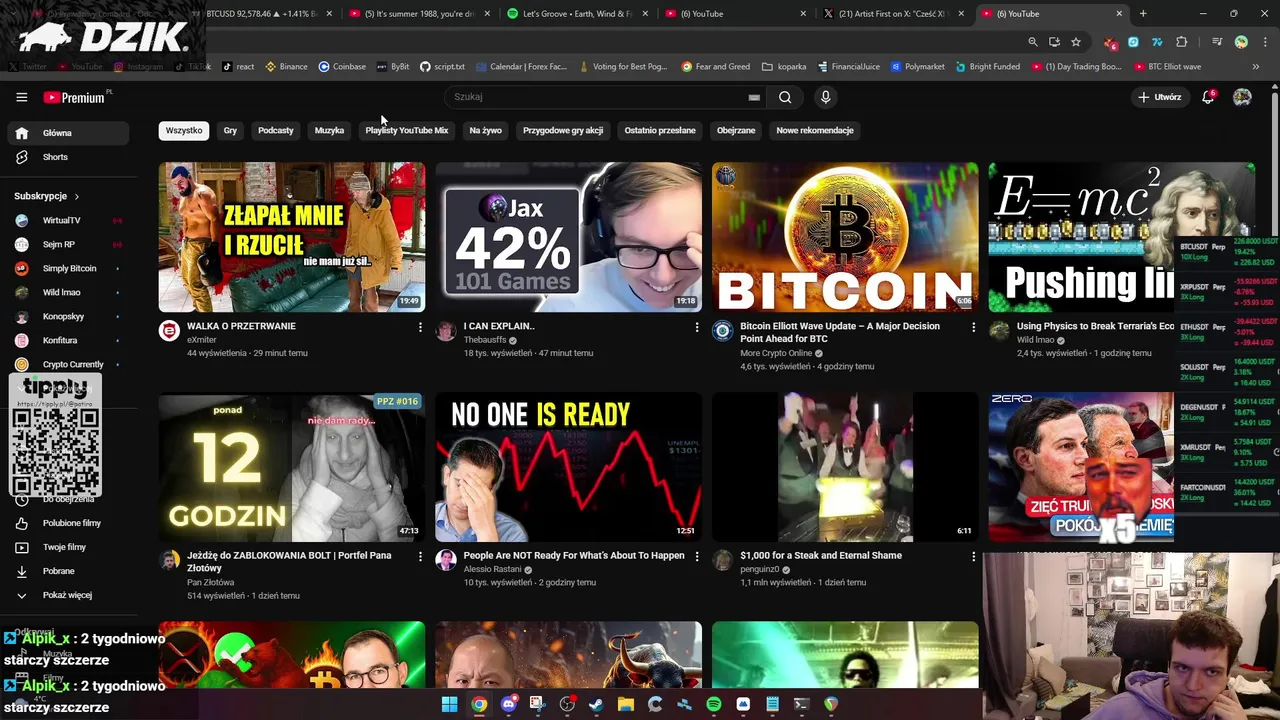Go to YouTube Premium home logo

(75, 97)
